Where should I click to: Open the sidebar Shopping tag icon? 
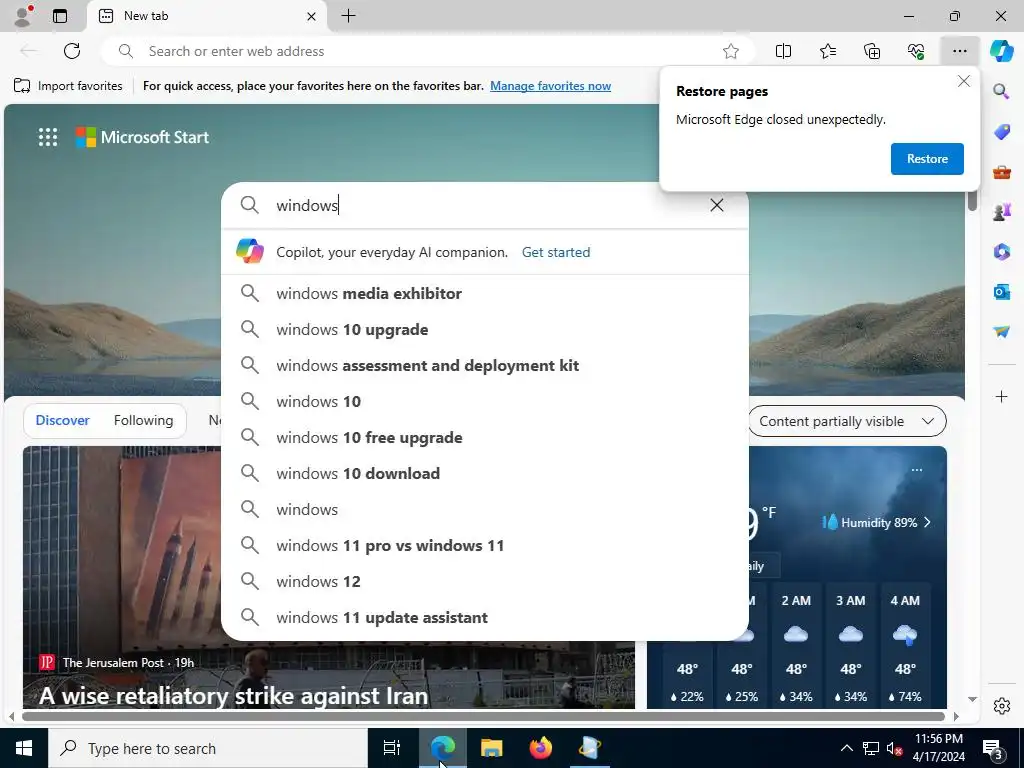(x=1001, y=131)
